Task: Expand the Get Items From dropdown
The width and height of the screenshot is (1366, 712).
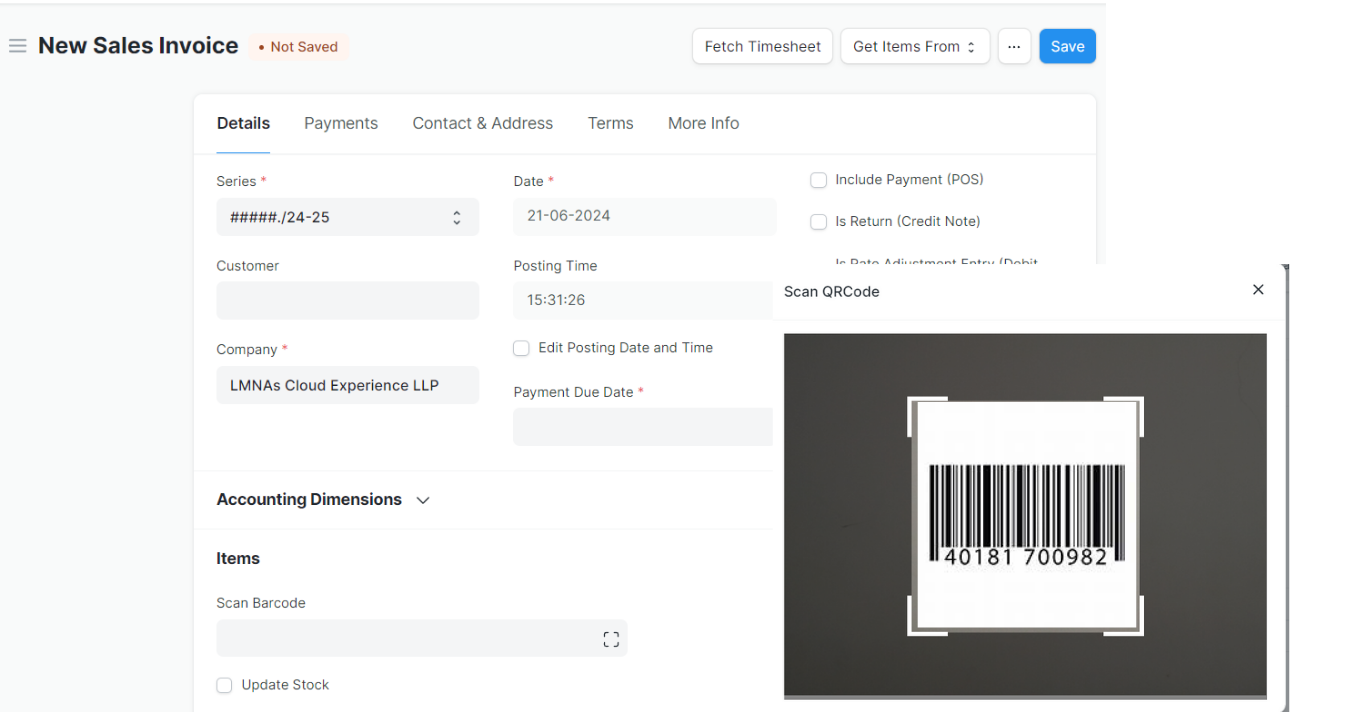Action: pyautogui.click(x=915, y=46)
